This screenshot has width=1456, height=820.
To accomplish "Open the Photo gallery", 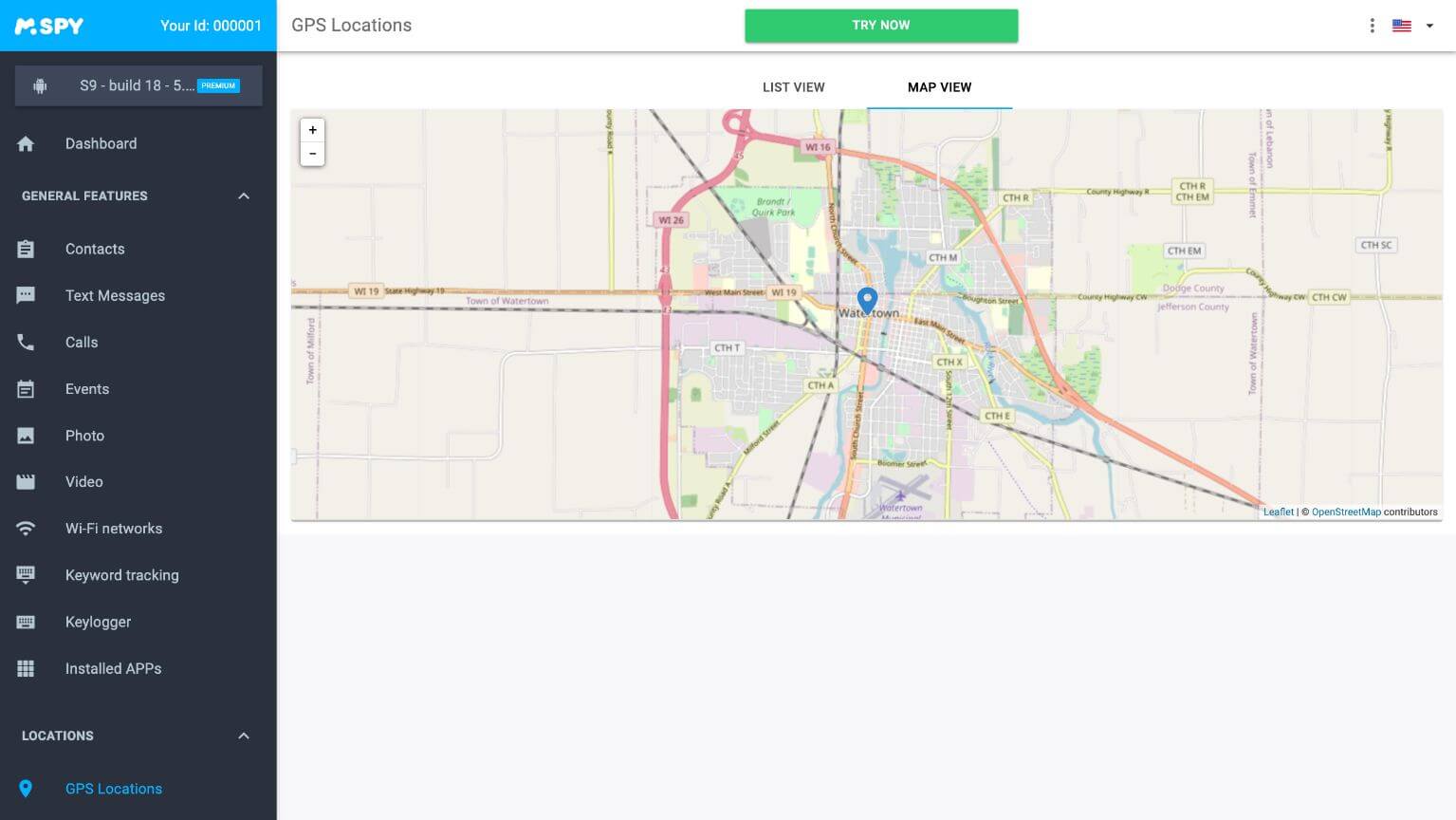I will [84, 435].
